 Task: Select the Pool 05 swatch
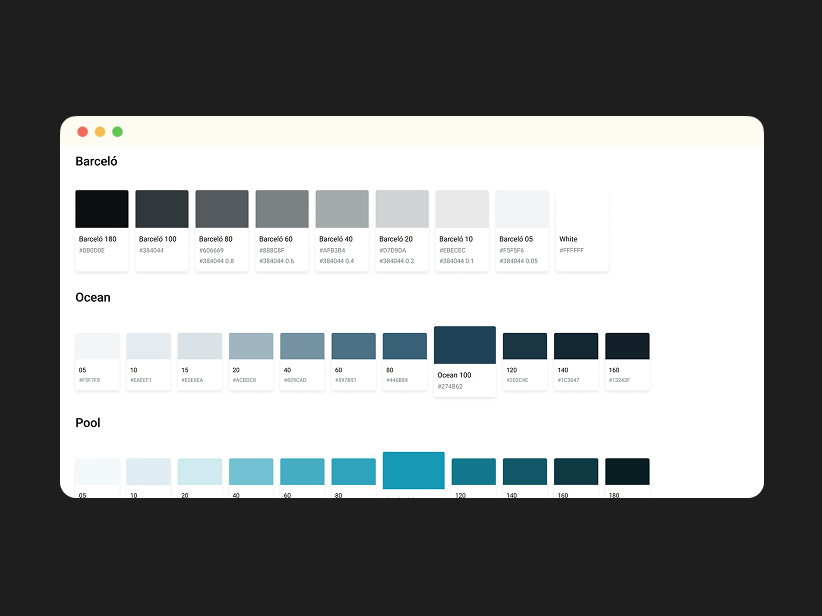pyautogui.click(x=98, y=471)
